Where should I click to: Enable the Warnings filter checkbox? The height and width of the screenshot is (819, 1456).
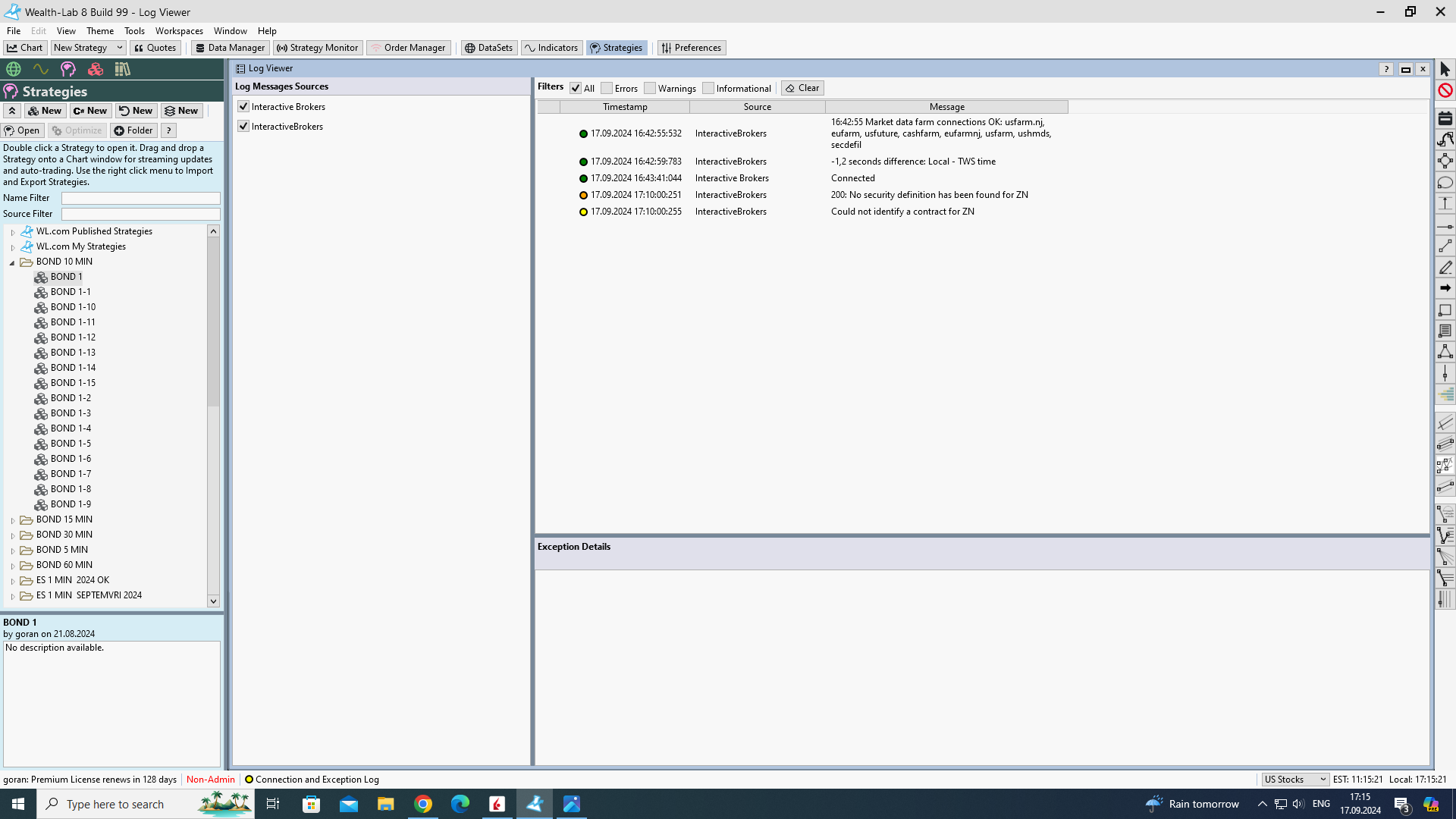pyautogui.click(x=650, y=89)
